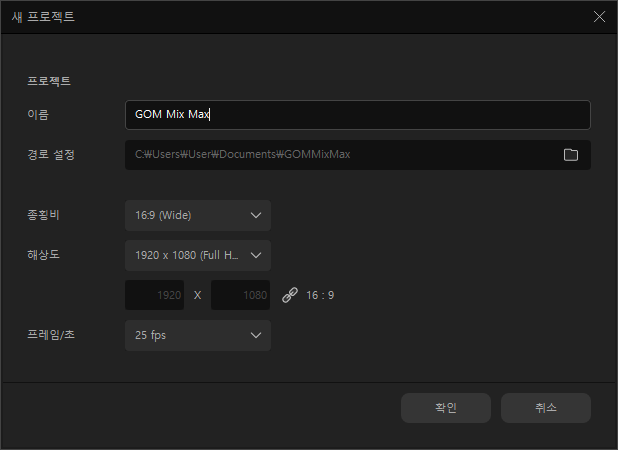Viewport: 618px width, 450px height.
Task: Click the 이름 label
Action: coord(38,115)
